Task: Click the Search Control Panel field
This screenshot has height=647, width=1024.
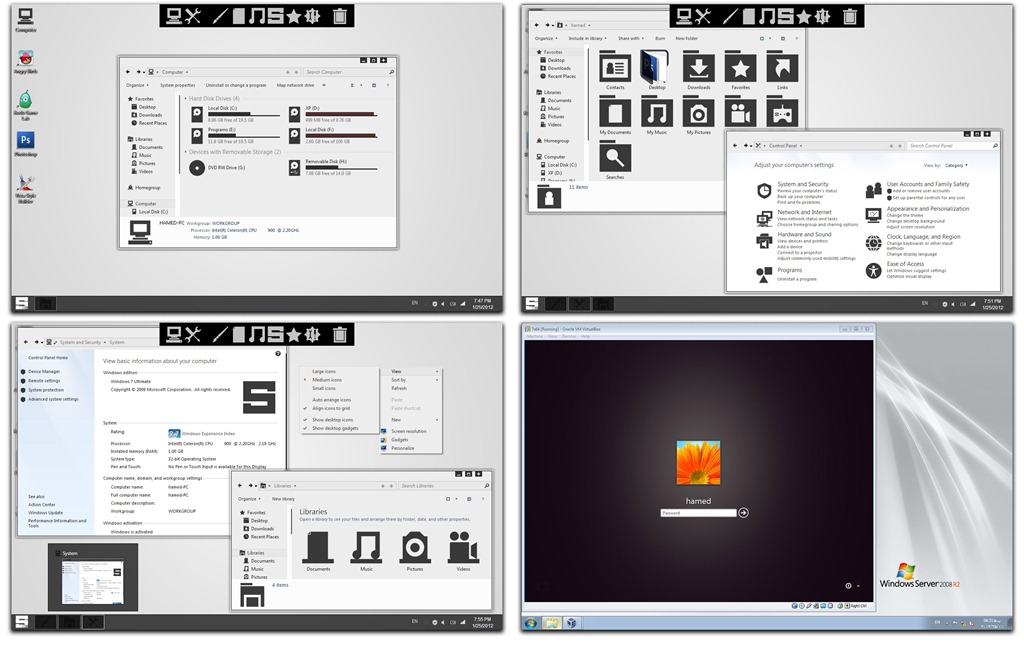Action: point(953,146)
